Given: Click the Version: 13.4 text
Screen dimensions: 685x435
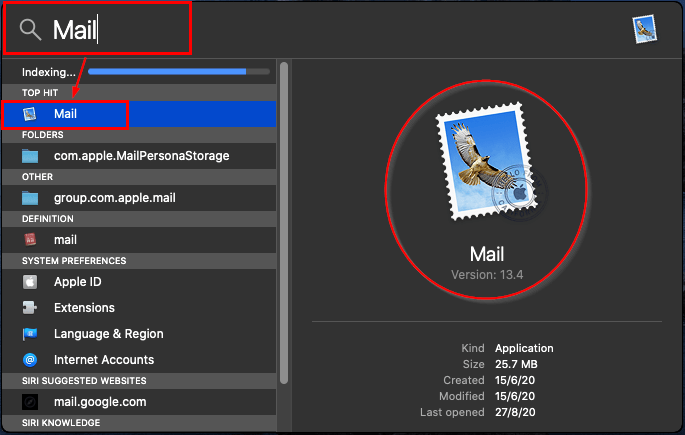Looking at the screenshot, I should click(487, 275).
